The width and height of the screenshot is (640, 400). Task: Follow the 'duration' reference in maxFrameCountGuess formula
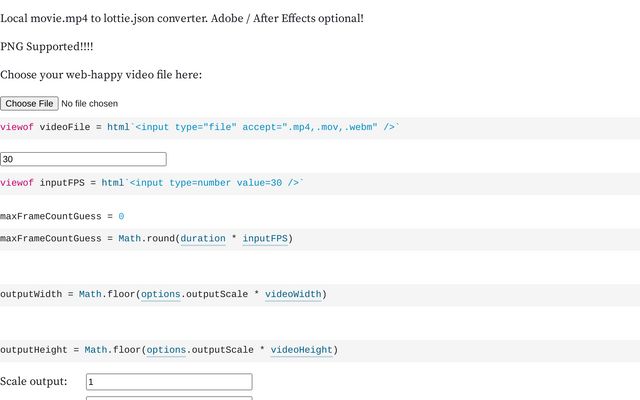click(203, 239)
